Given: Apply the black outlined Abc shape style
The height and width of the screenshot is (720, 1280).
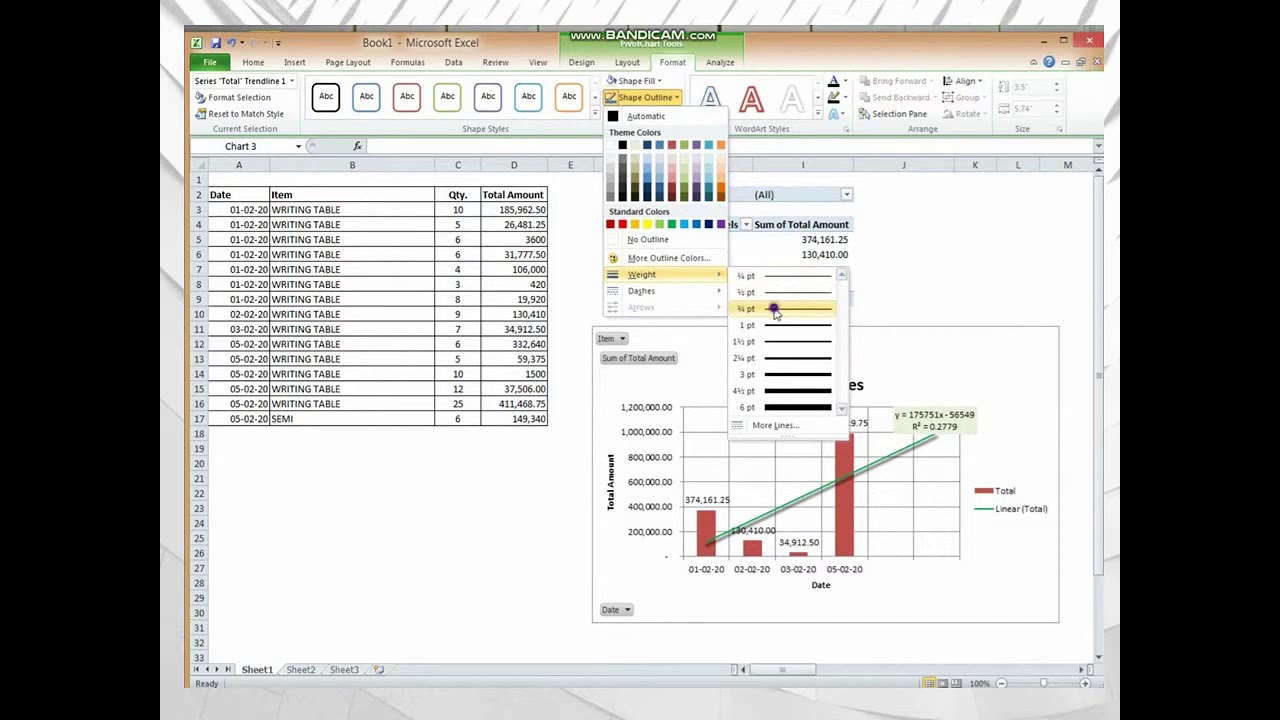Looking at the screenshot, I should click(x=326, y=96).
